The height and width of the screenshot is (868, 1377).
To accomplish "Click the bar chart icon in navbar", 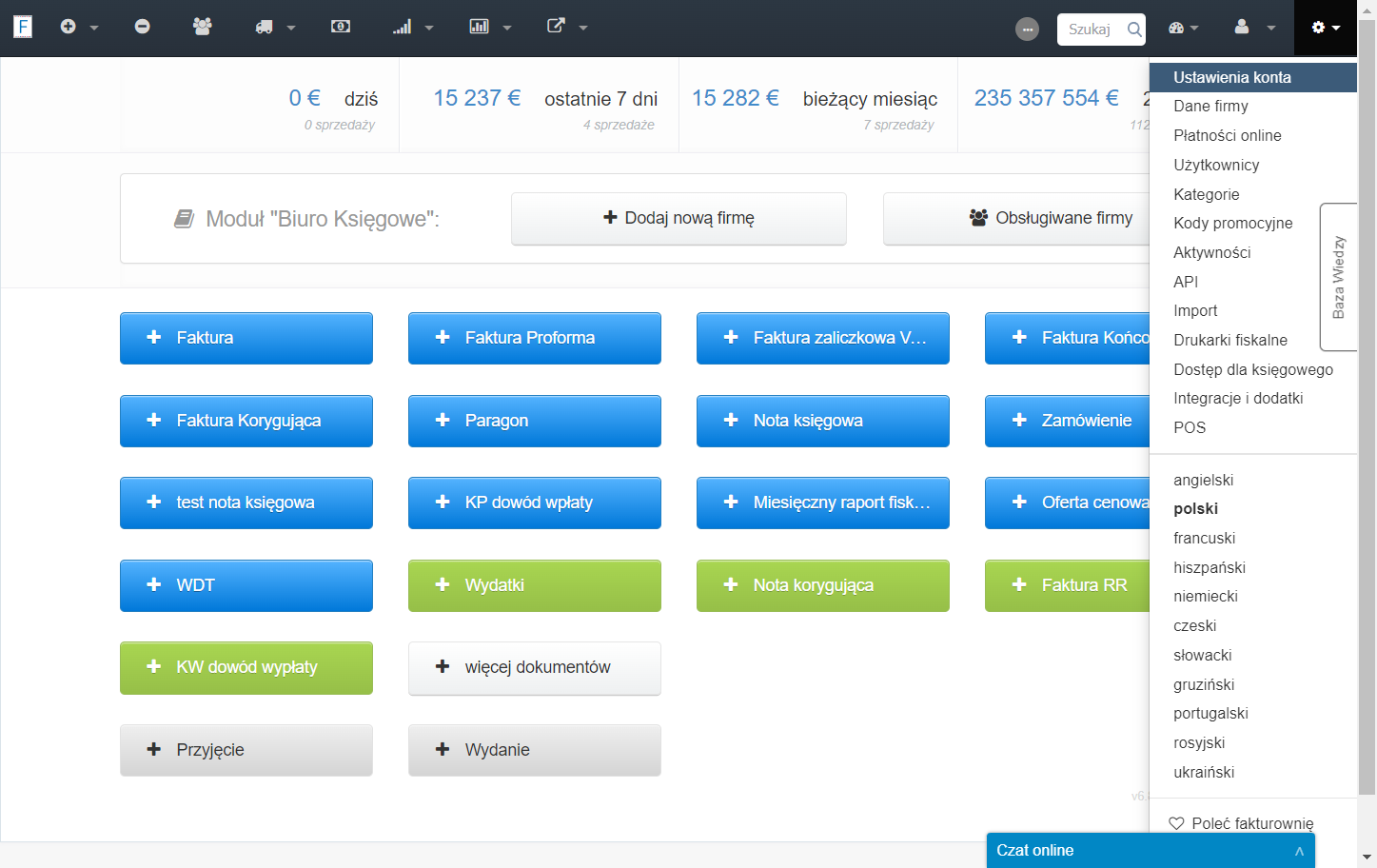I will tap(480, 27).
